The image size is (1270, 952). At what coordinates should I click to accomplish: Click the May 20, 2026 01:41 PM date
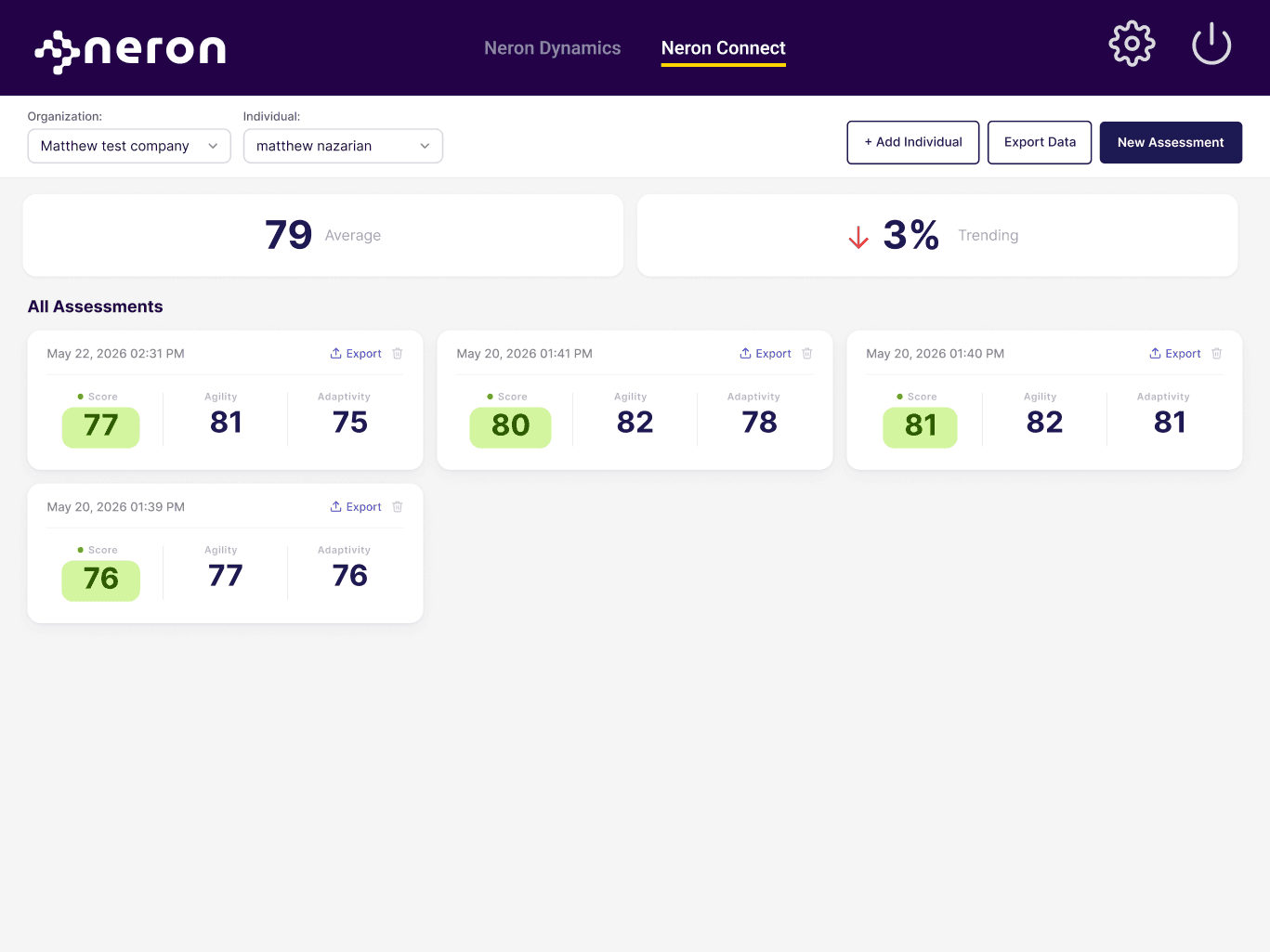click(525, 354)
